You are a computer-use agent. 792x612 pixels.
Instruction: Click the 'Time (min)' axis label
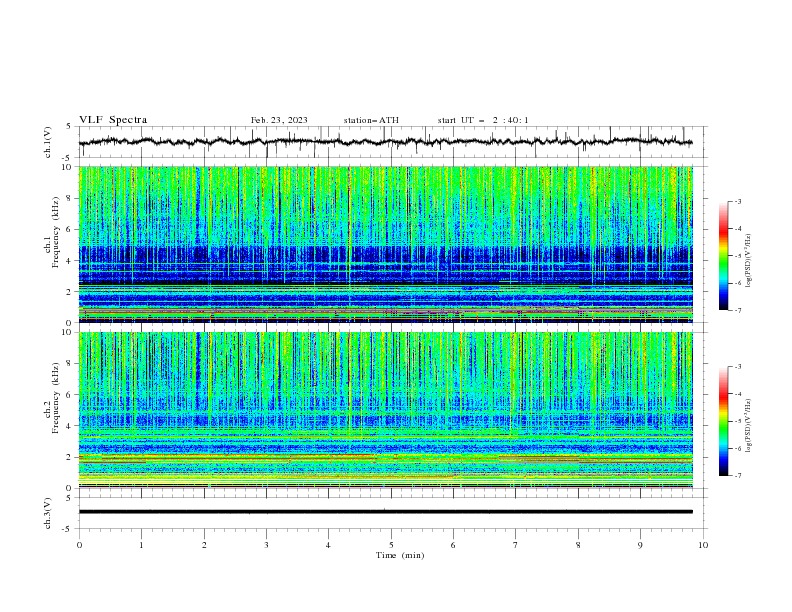(x=400, y=555)
